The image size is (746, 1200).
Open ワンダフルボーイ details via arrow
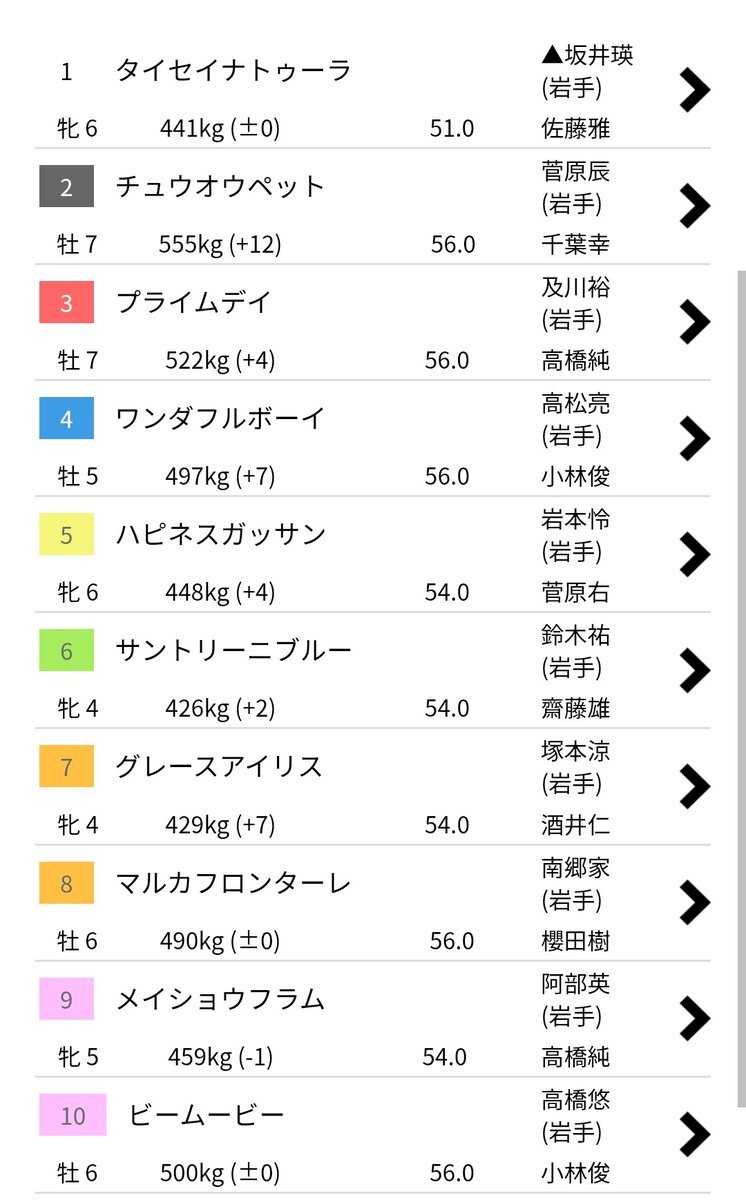[694, 438]
